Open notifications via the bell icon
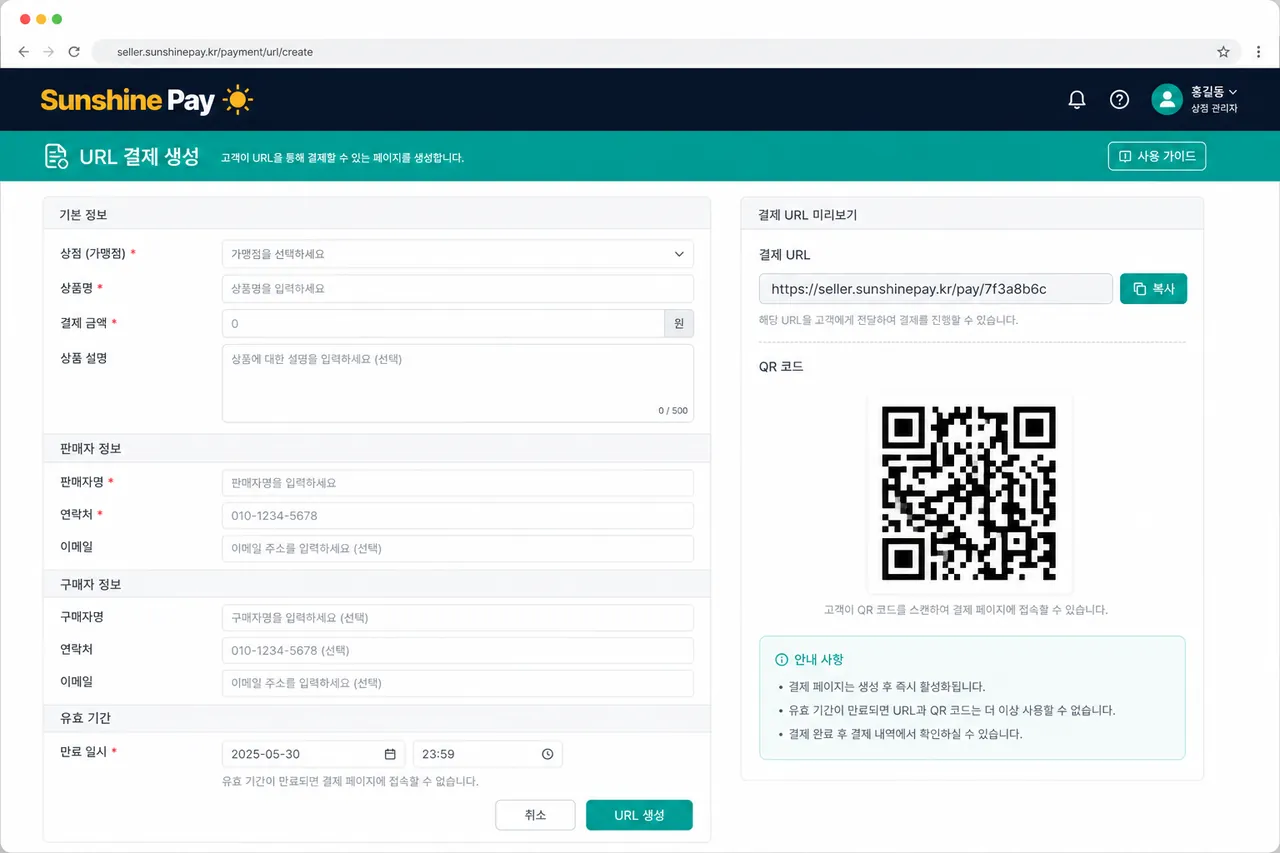The height and width of the screenshot is (853, 1280). coord(1077,99)
